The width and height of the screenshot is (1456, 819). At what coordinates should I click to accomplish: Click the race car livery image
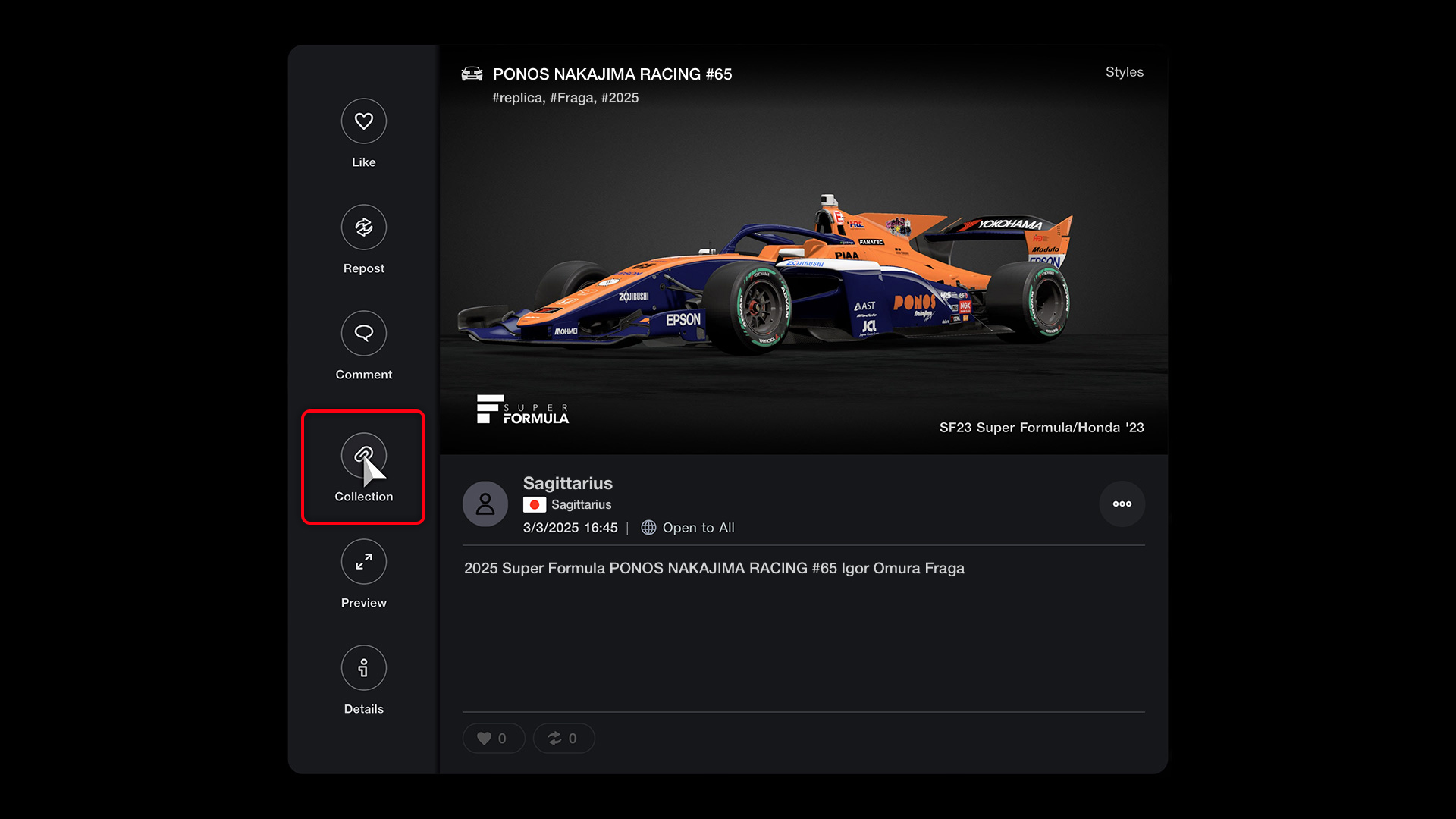point(766,281)
